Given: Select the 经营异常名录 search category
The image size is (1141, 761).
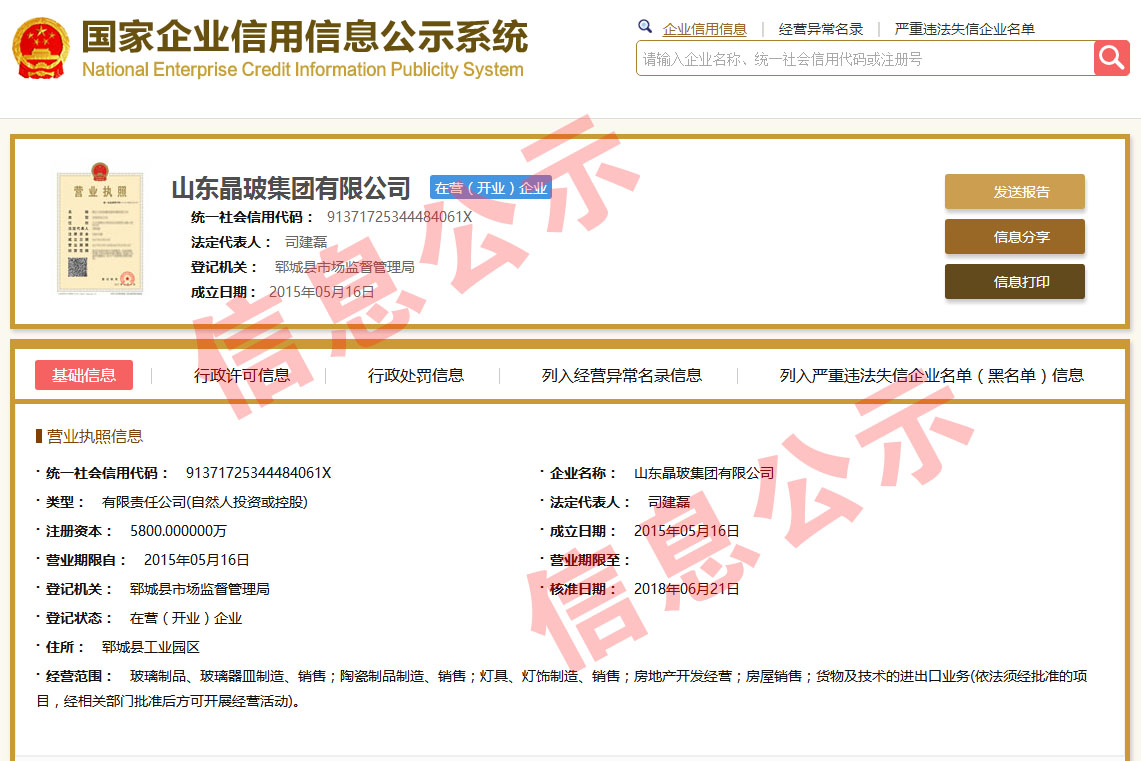Looking at the screenshot, I should point(821,29).
